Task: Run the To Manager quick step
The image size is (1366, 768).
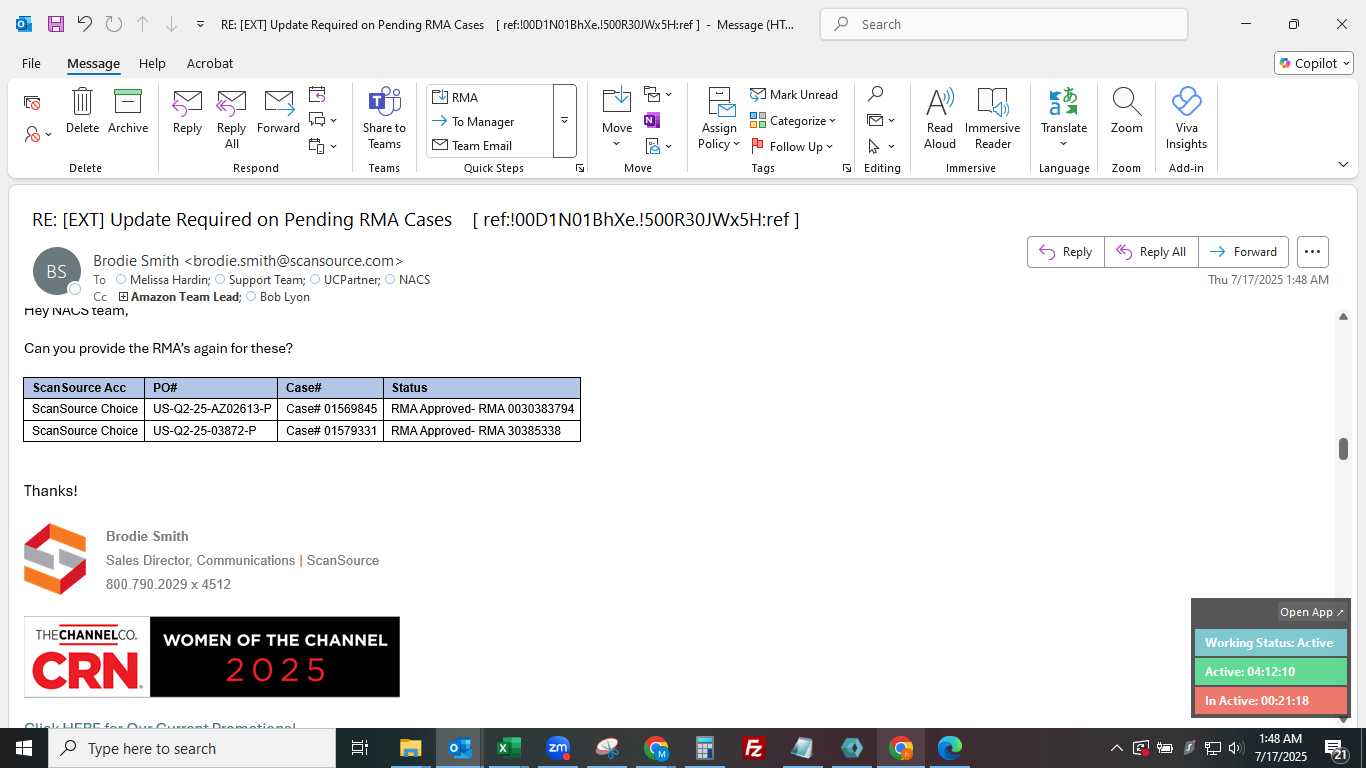Action: click(490, 121)
